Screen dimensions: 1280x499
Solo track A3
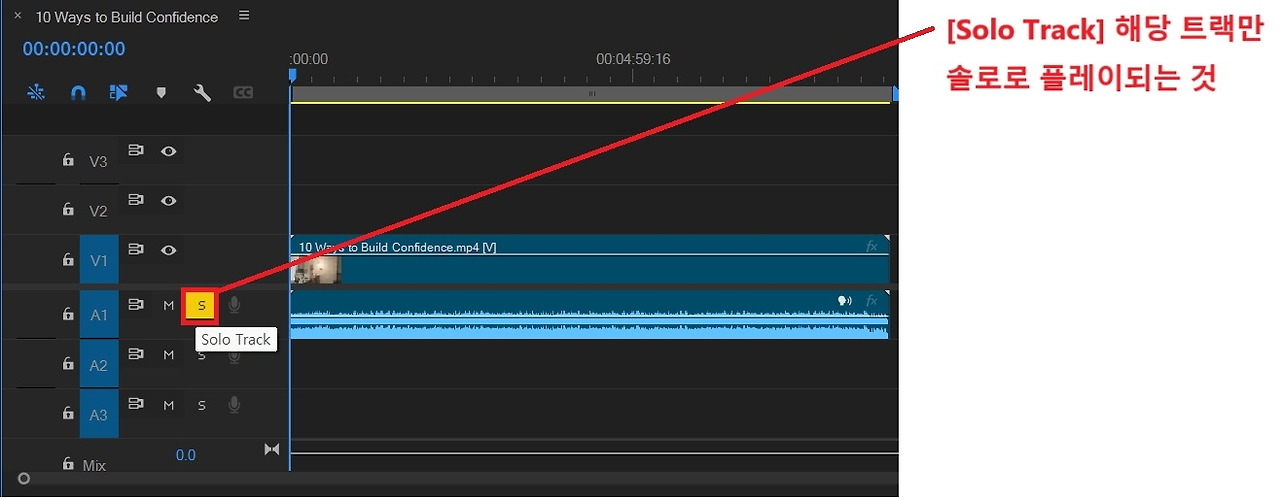[x=201, y=405]
